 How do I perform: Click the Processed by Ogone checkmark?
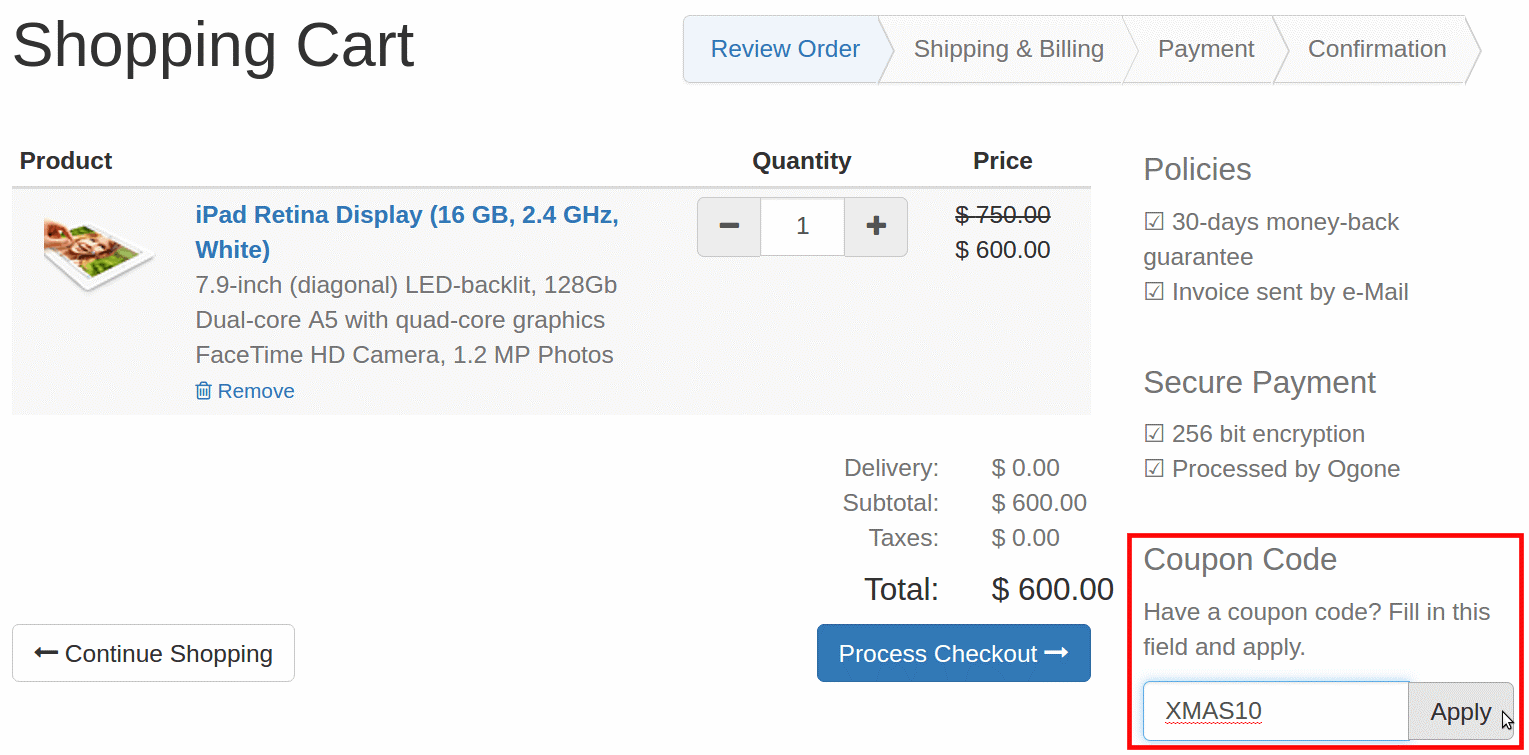1154,469
